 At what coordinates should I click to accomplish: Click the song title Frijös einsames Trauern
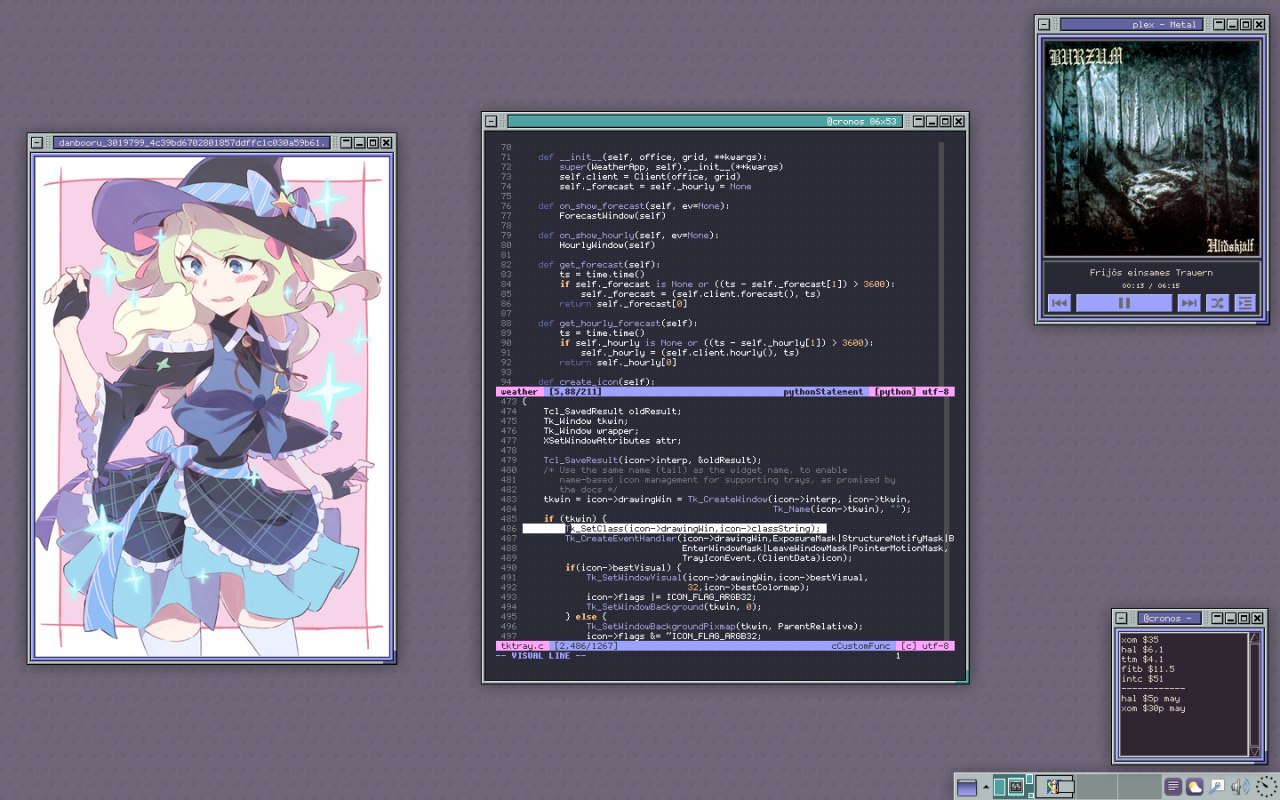click(x=1151, y=272)
